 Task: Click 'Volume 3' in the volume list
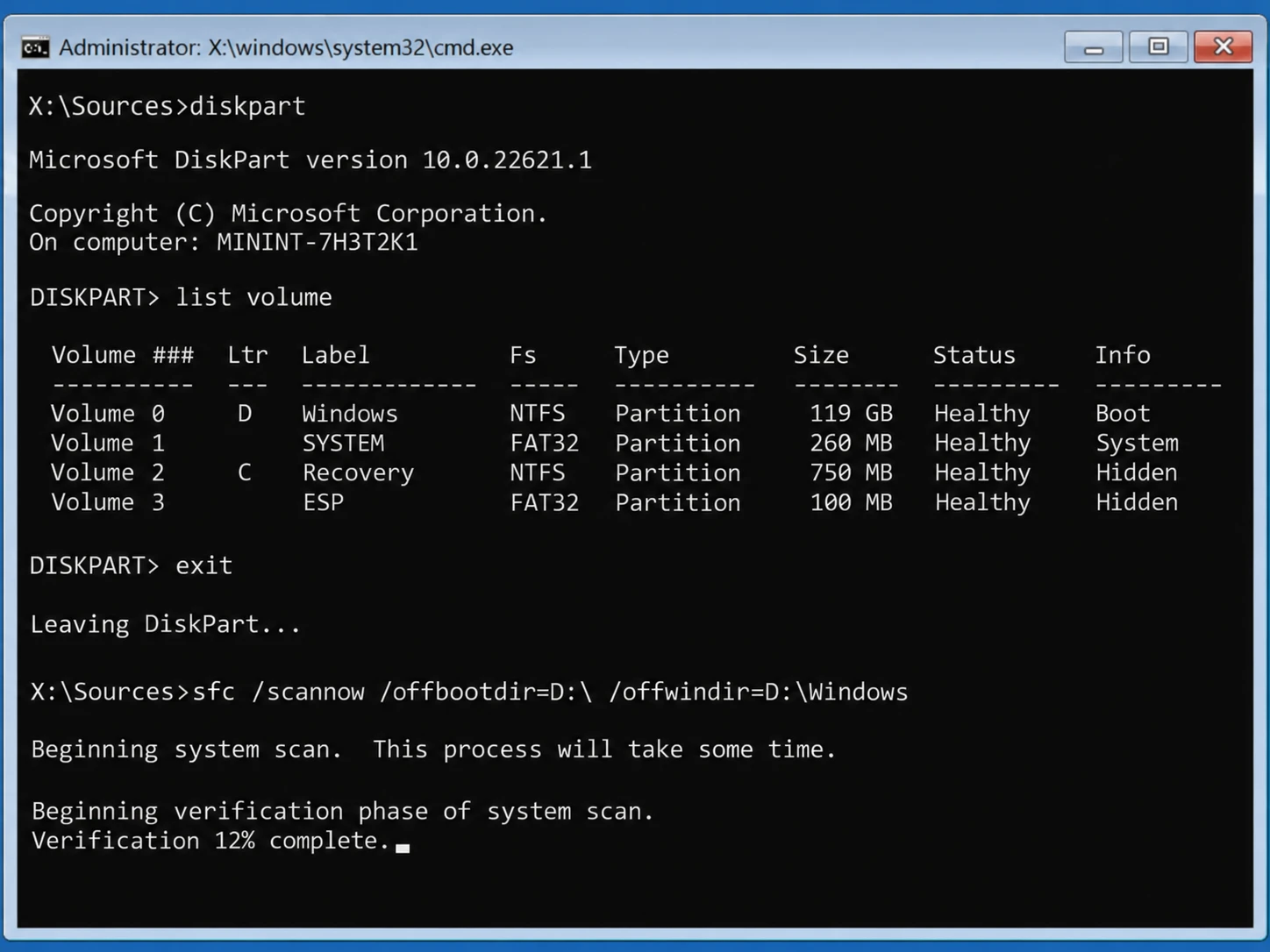click(x=107, y=502)
